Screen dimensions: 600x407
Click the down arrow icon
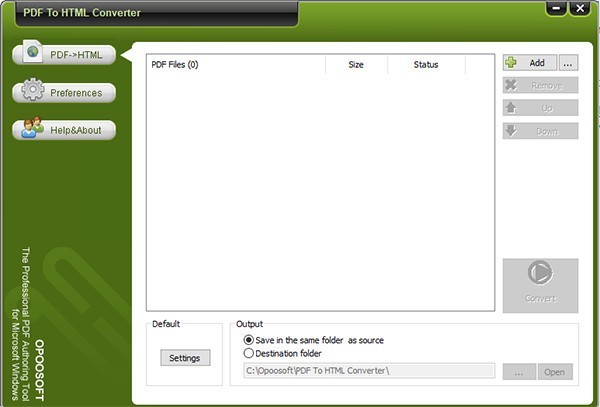pyautogui.click(x=511, y=130)
